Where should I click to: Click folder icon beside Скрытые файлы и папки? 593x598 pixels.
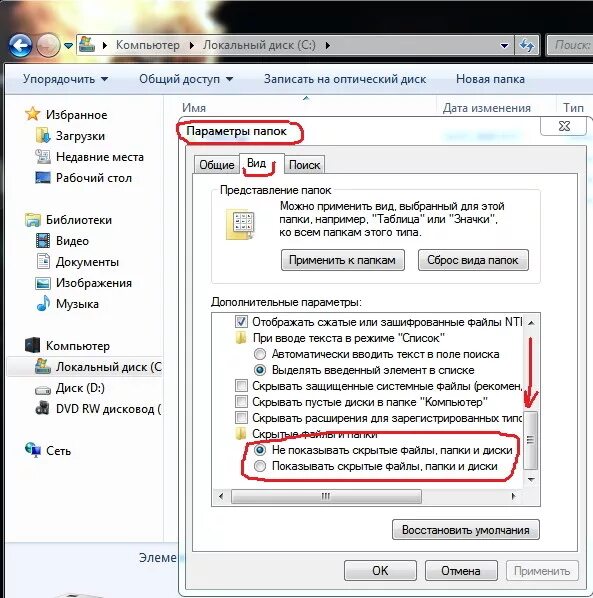tap(241, 434)
